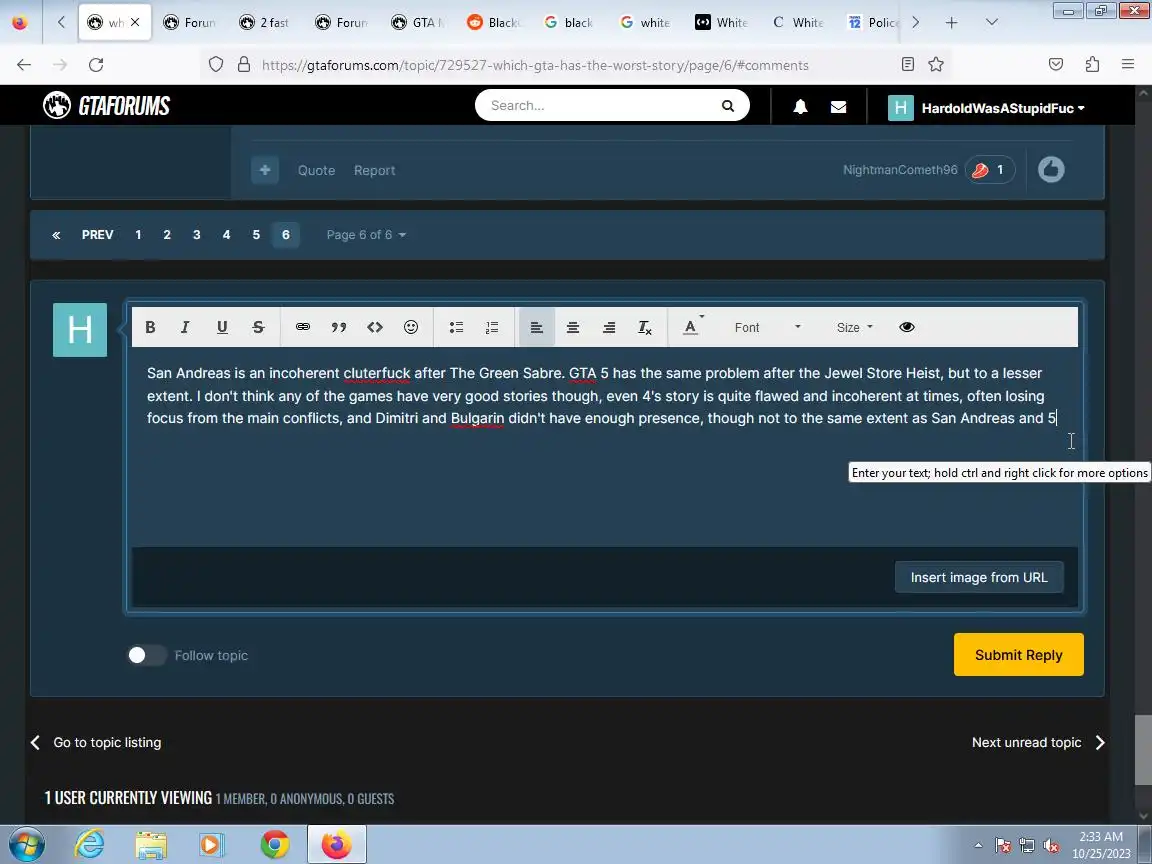The height and width of the screenshot is (864, 1152).
Task: Insert a bulleted list
Action: pos(456,327)
